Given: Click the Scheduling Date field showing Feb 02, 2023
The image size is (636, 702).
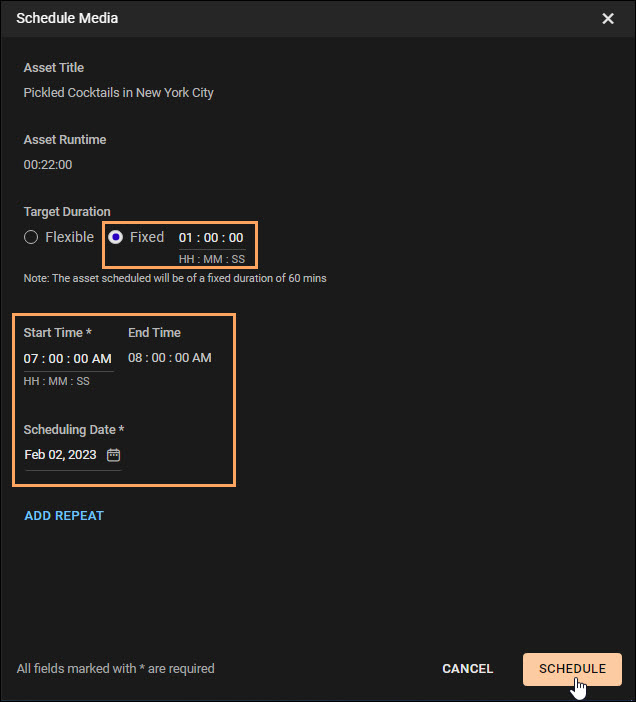Looking at the screenshot, I should coord(73,455).
